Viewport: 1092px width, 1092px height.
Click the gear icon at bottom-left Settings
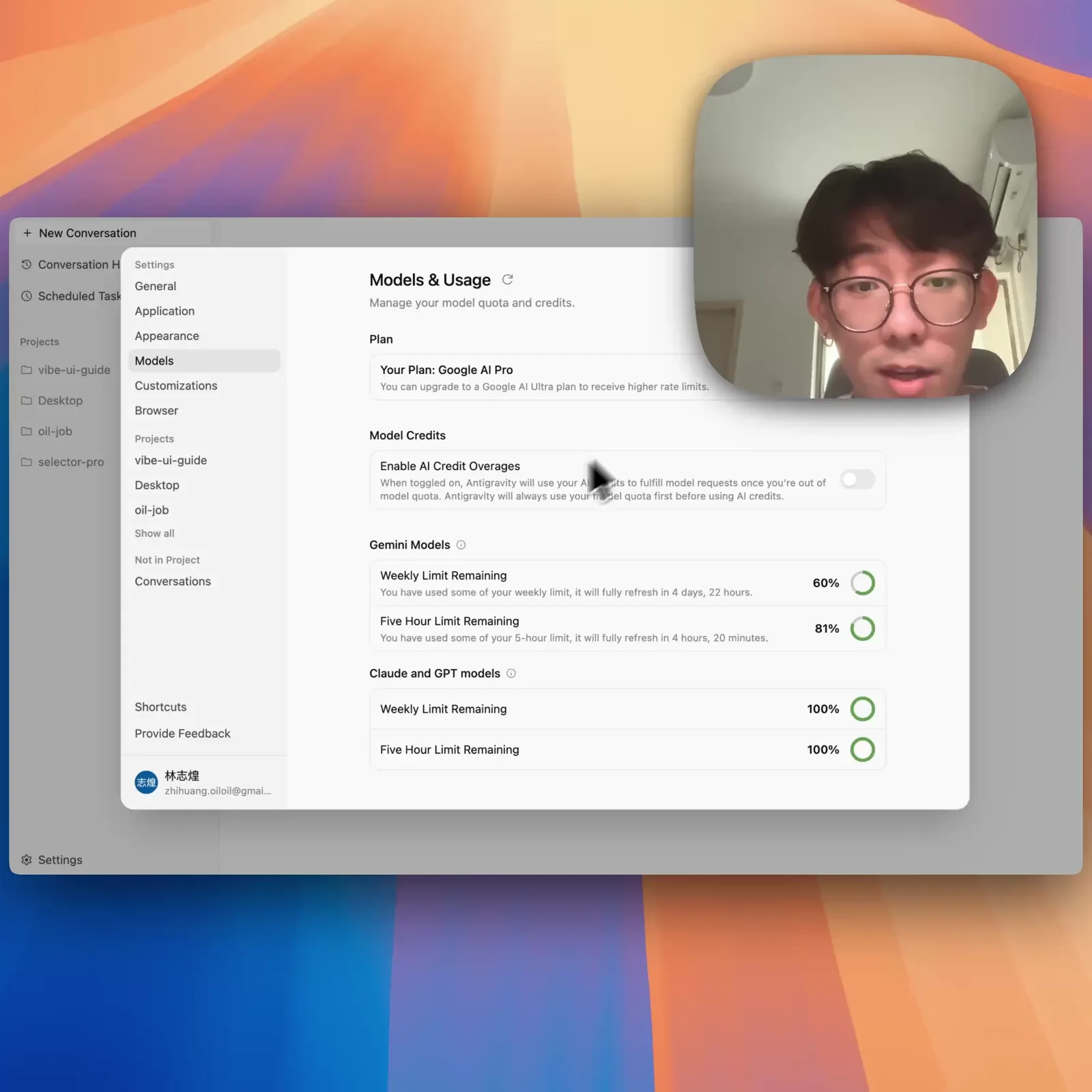click(27, 860)
